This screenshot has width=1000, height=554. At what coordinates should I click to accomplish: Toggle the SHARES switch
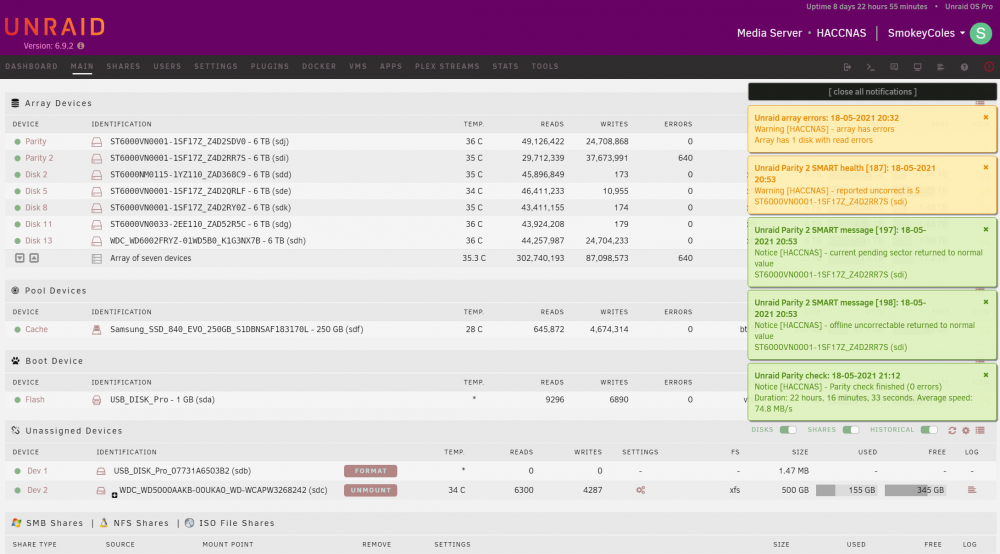(850, 430)
